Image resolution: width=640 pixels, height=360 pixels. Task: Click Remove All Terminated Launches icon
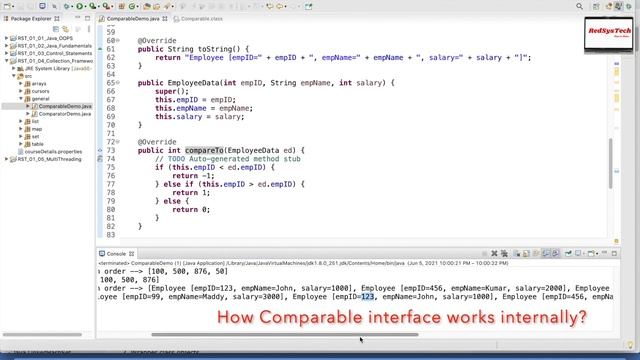click(x=504, y=253)
